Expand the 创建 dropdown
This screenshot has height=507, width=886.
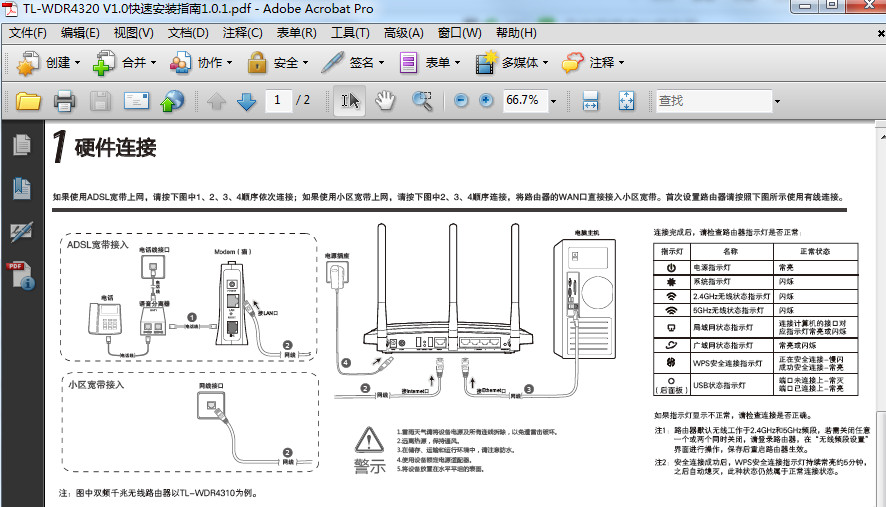pyautogui.click(x=77, y=63)
